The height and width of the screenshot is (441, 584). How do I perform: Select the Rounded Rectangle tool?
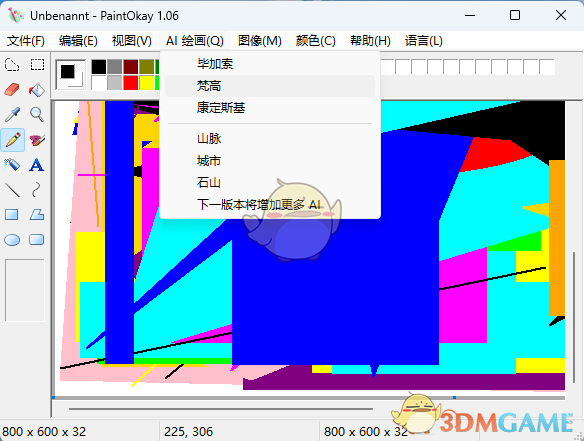pos(37,239)
